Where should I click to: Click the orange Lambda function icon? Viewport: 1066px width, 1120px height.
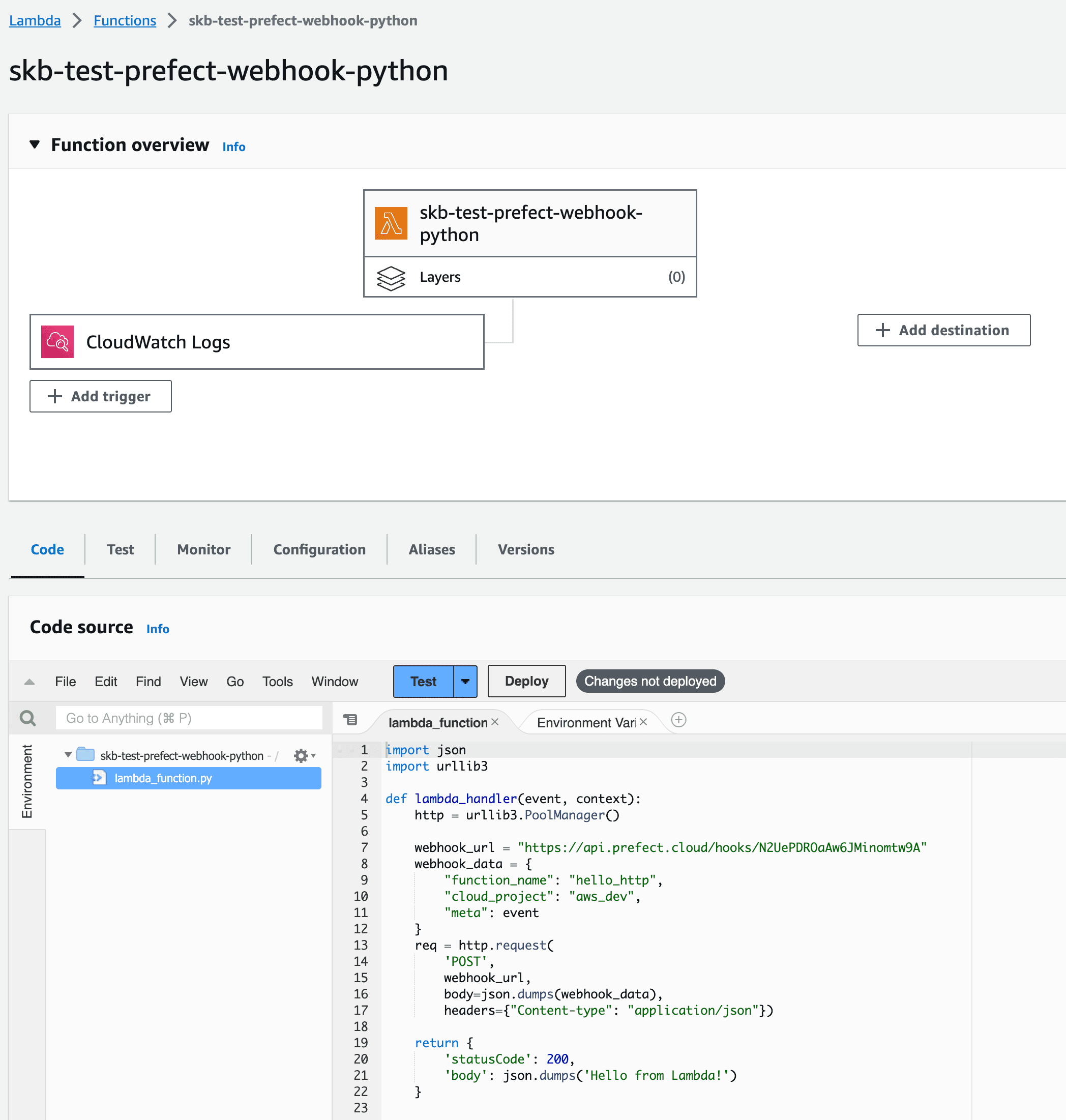[x=391, y=223]
